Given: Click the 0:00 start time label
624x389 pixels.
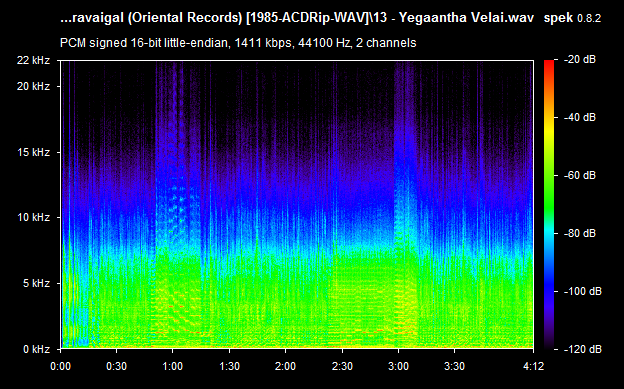Looking at the screenshot, I should pyautogui.click(x=60, y=366).
